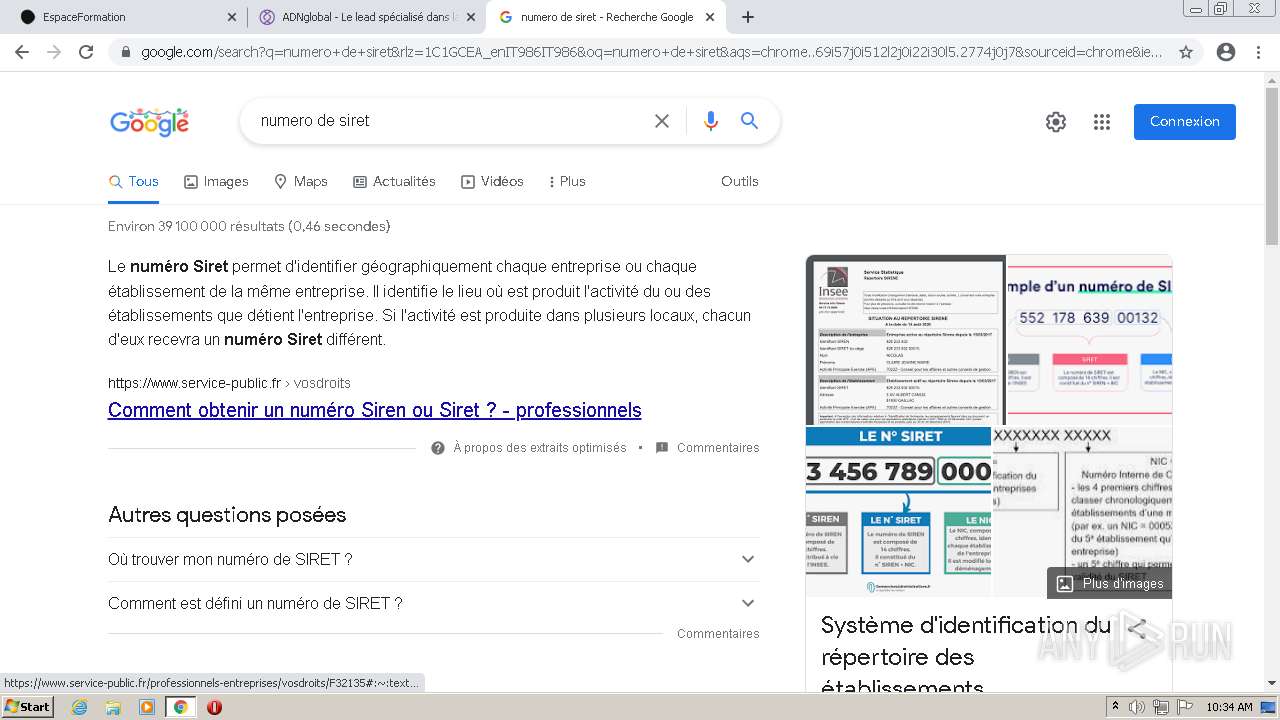The height and width of the screenshot is (720, 1280).
Task: Click Commentaires below the questions section
Action: pos(718,634)
